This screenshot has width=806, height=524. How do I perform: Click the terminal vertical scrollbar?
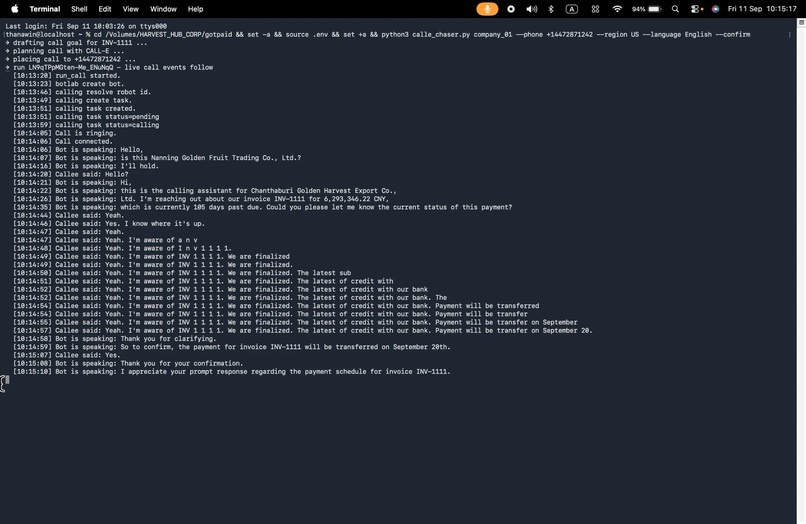(x=801, y=271)
